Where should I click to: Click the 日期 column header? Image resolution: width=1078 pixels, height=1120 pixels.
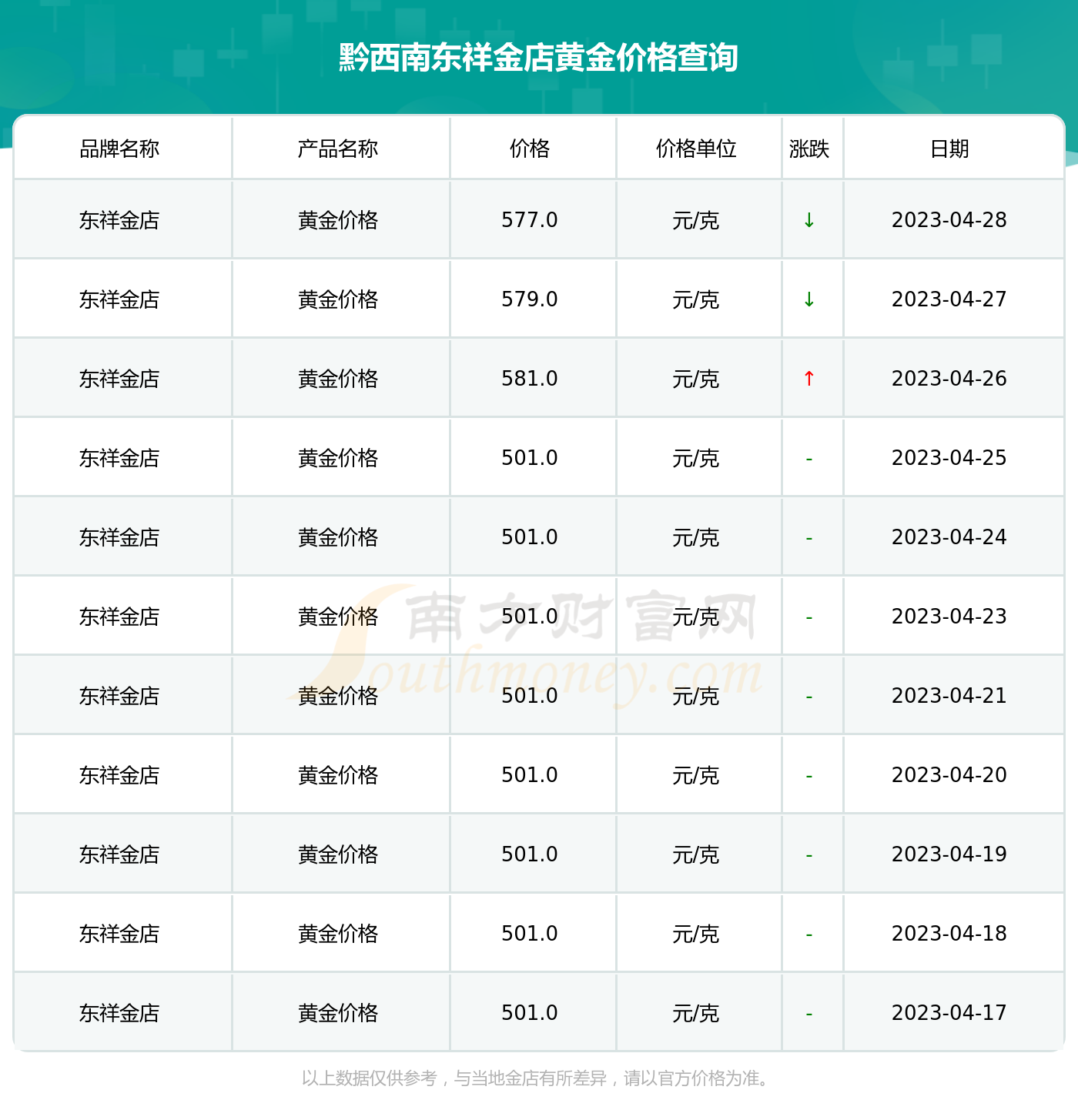(949, 149)
